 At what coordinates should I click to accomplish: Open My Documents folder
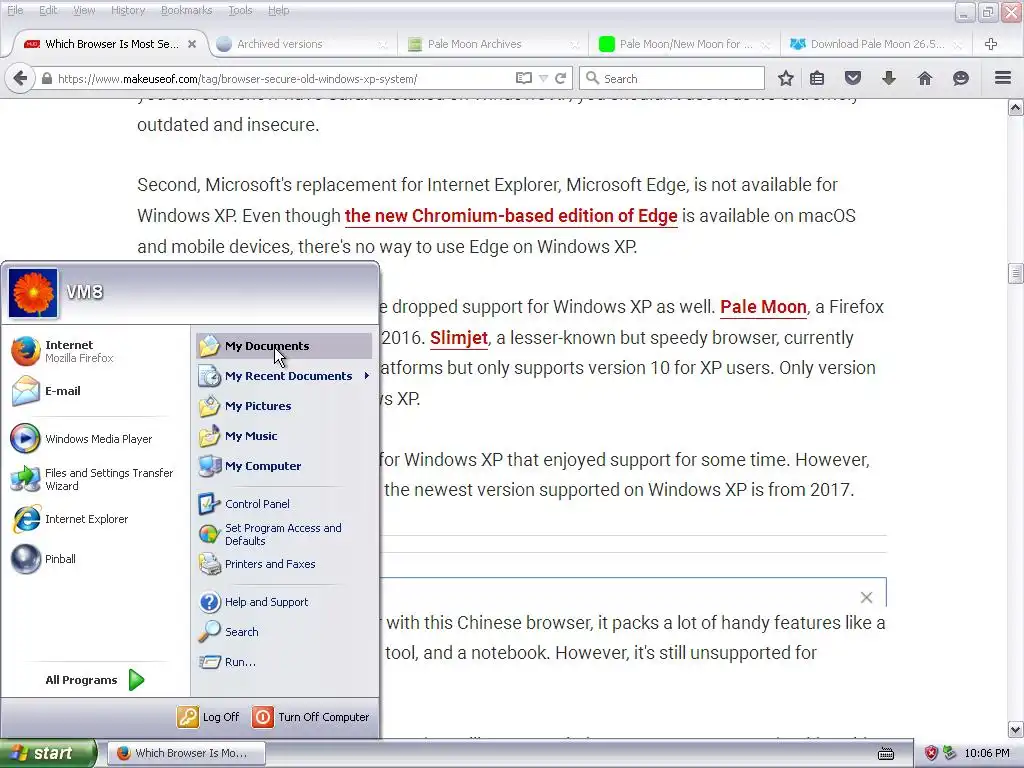pos(284,345)
